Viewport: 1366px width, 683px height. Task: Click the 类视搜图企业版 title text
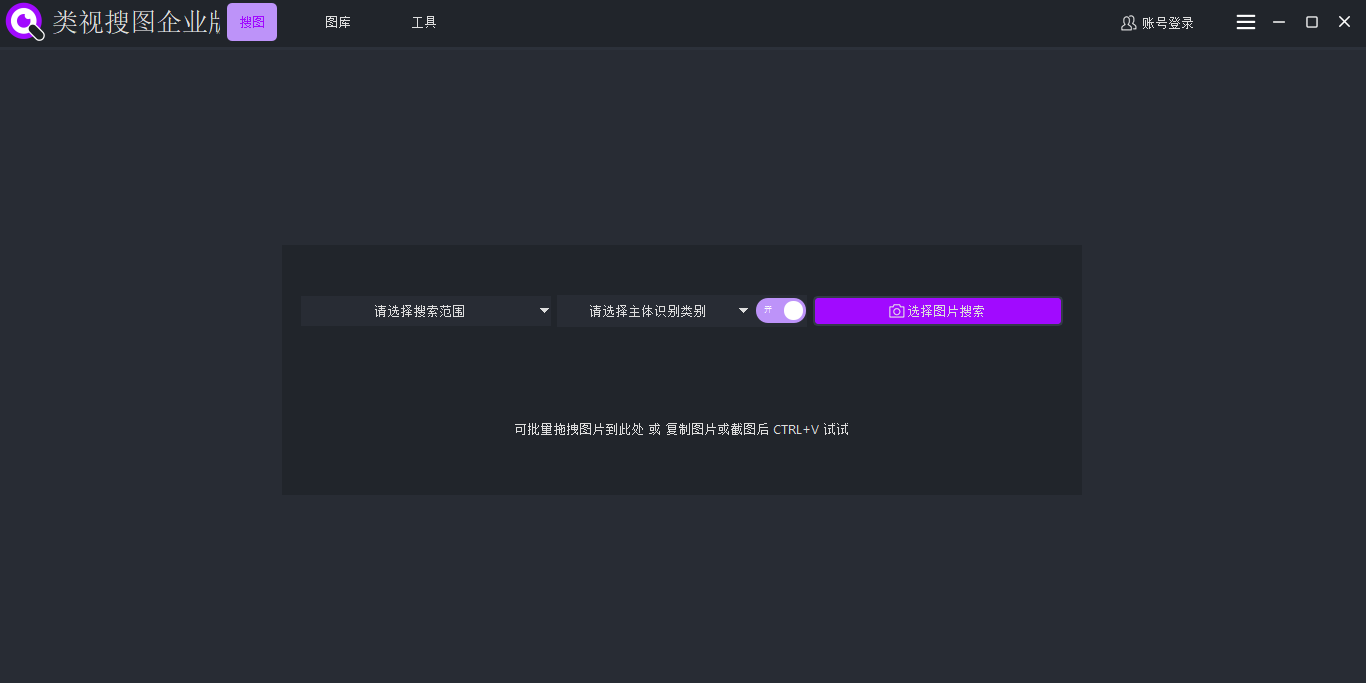click(137, 22)
